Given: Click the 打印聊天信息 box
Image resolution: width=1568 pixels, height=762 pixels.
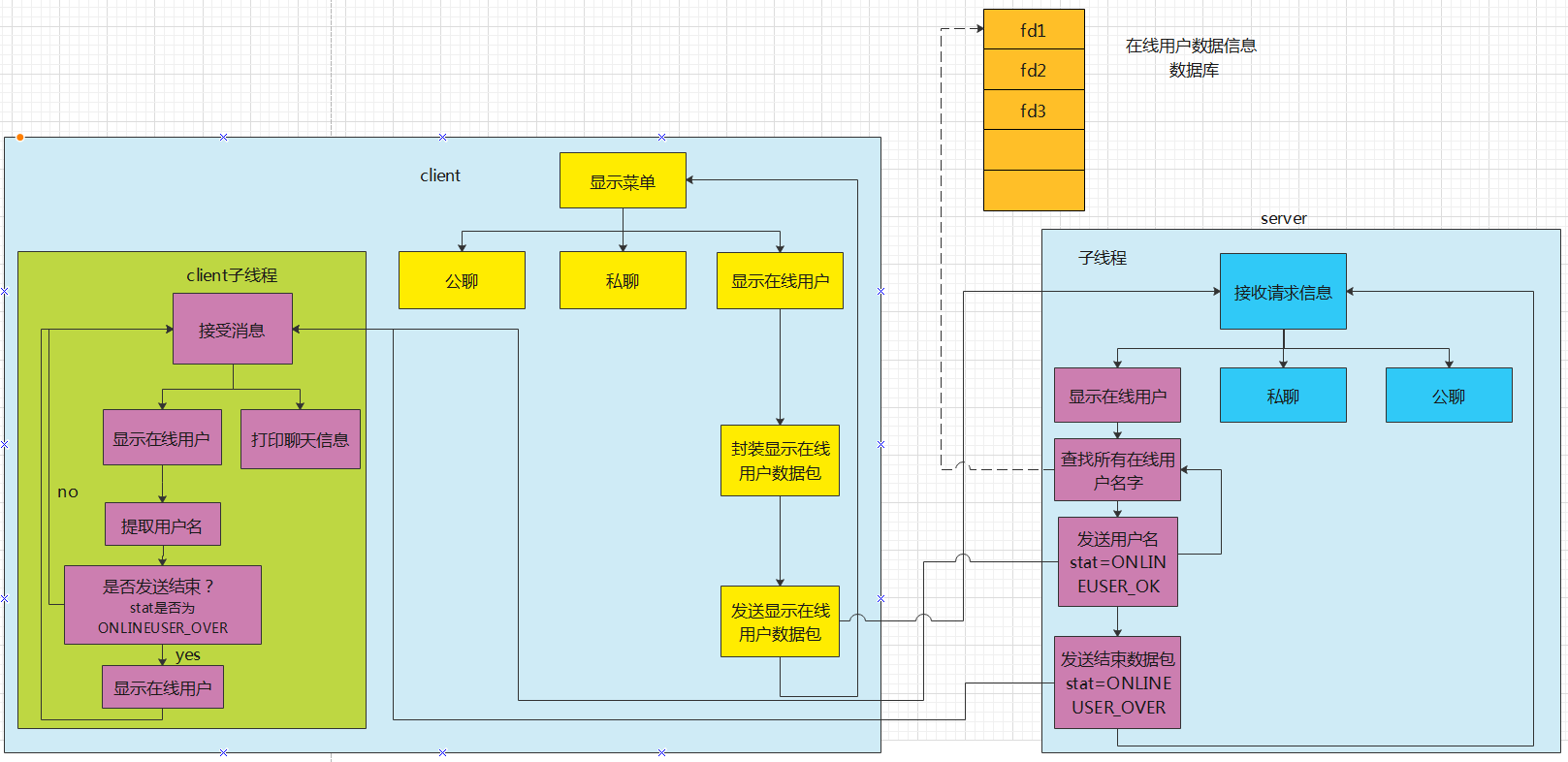Looking at the screenshot, I should (x=301, y=439).
